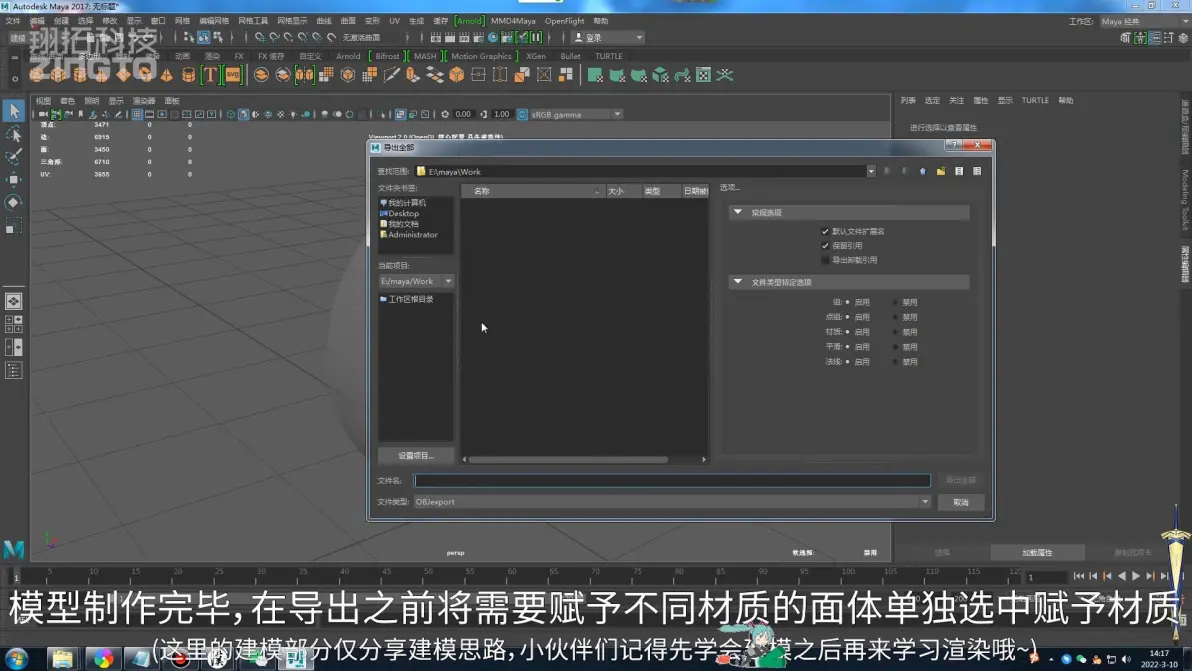Open the Google Chrome taskbar icon
Viewport: 1192px width, 671px height.
pos(102,658)
